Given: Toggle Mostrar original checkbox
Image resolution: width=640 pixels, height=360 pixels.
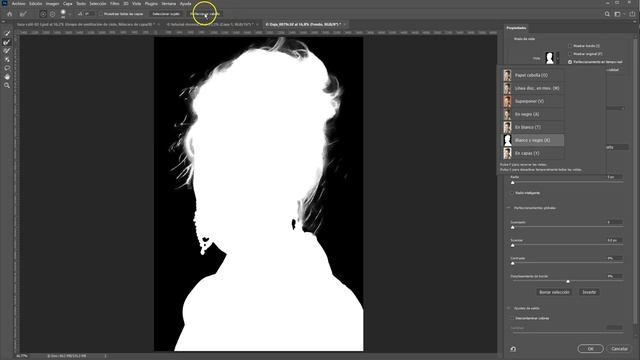Looking at the screenshot, I should (570, 54).
